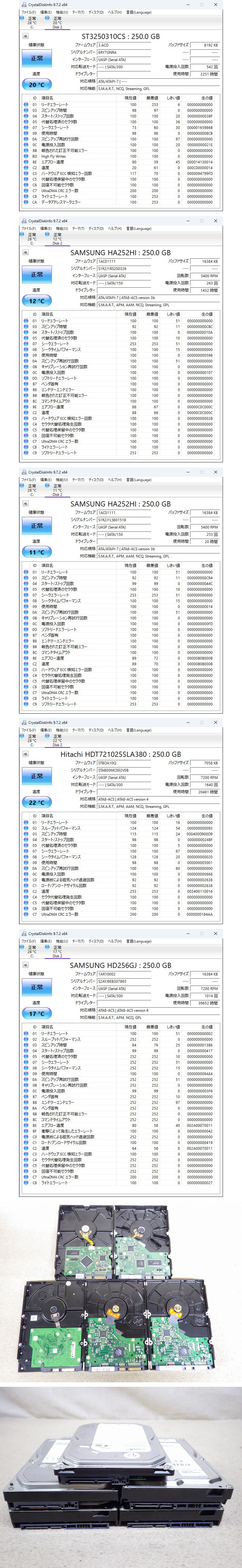242x1568 pixels.
Task: Click 正常 health status button in Hitachi window
Action: (x=37, y=776)
